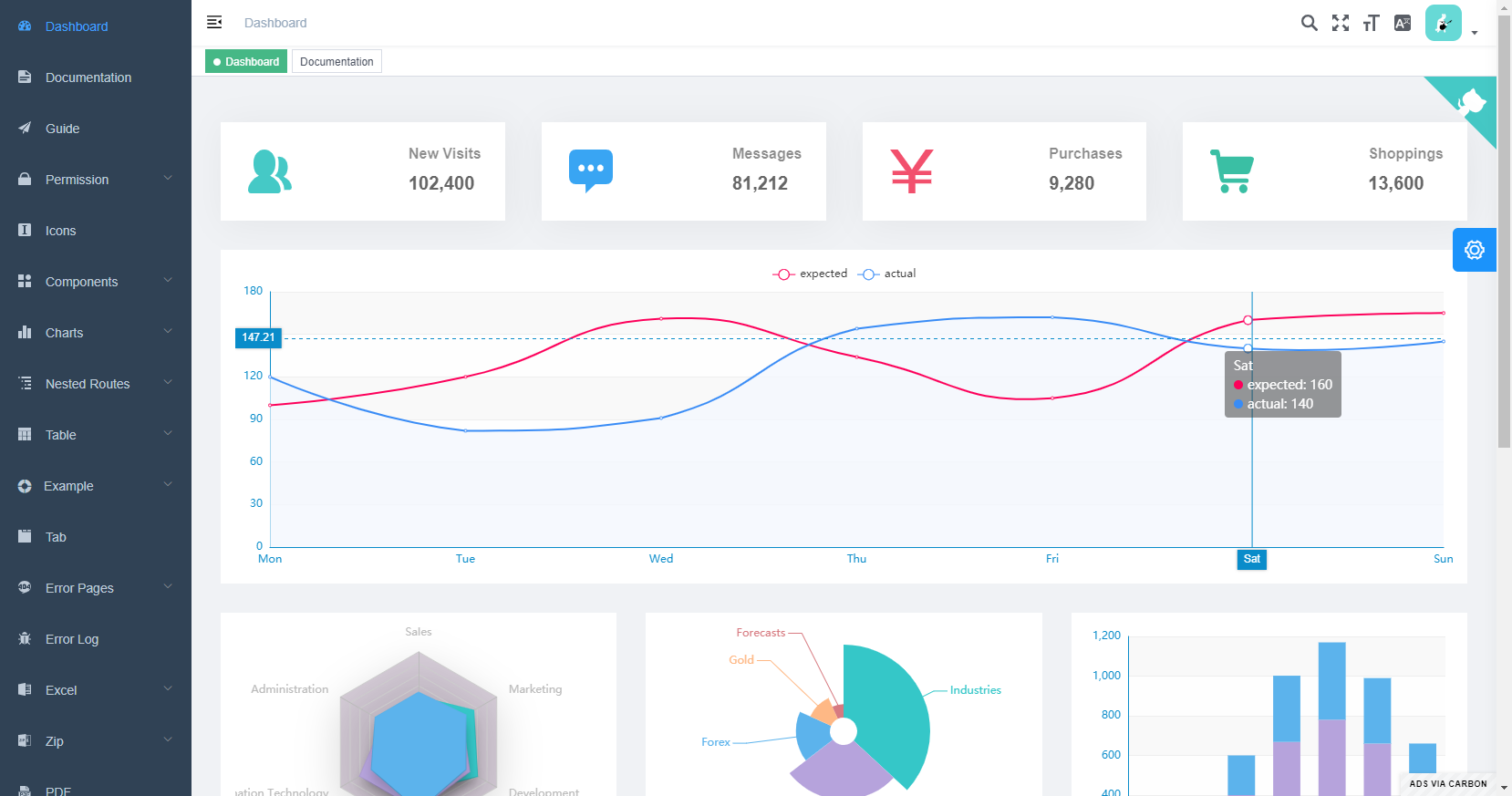Select the green Dashboard tag tab

pos(246,62)
